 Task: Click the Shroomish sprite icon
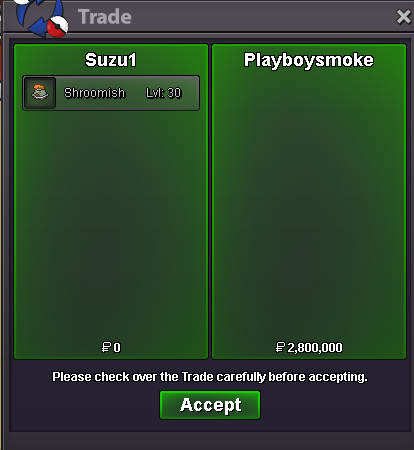click(40, 93)
